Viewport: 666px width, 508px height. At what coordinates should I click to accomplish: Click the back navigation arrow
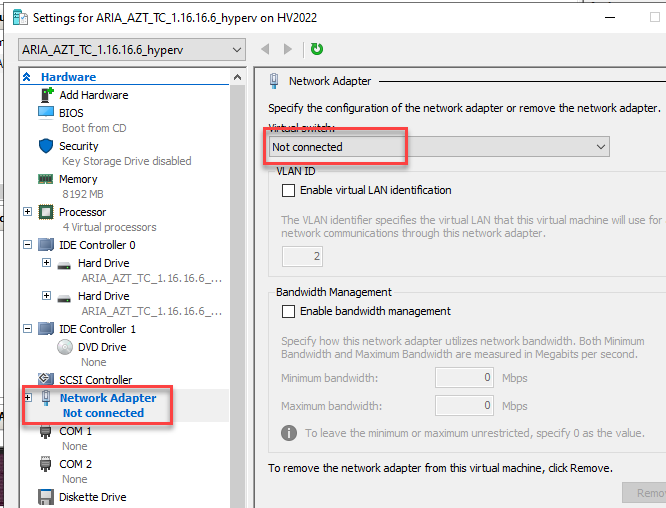[265, 49]
